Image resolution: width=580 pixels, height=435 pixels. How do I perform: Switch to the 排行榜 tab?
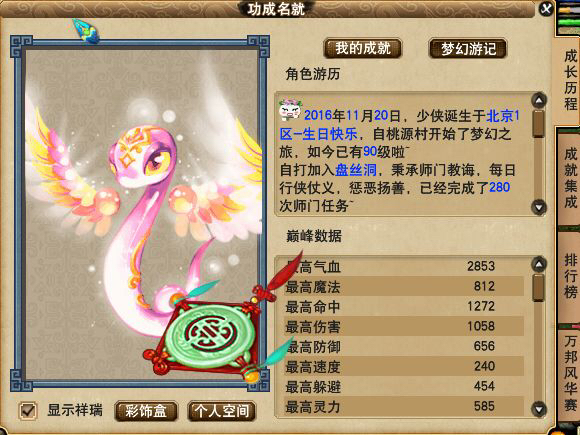tap(570, 276)
